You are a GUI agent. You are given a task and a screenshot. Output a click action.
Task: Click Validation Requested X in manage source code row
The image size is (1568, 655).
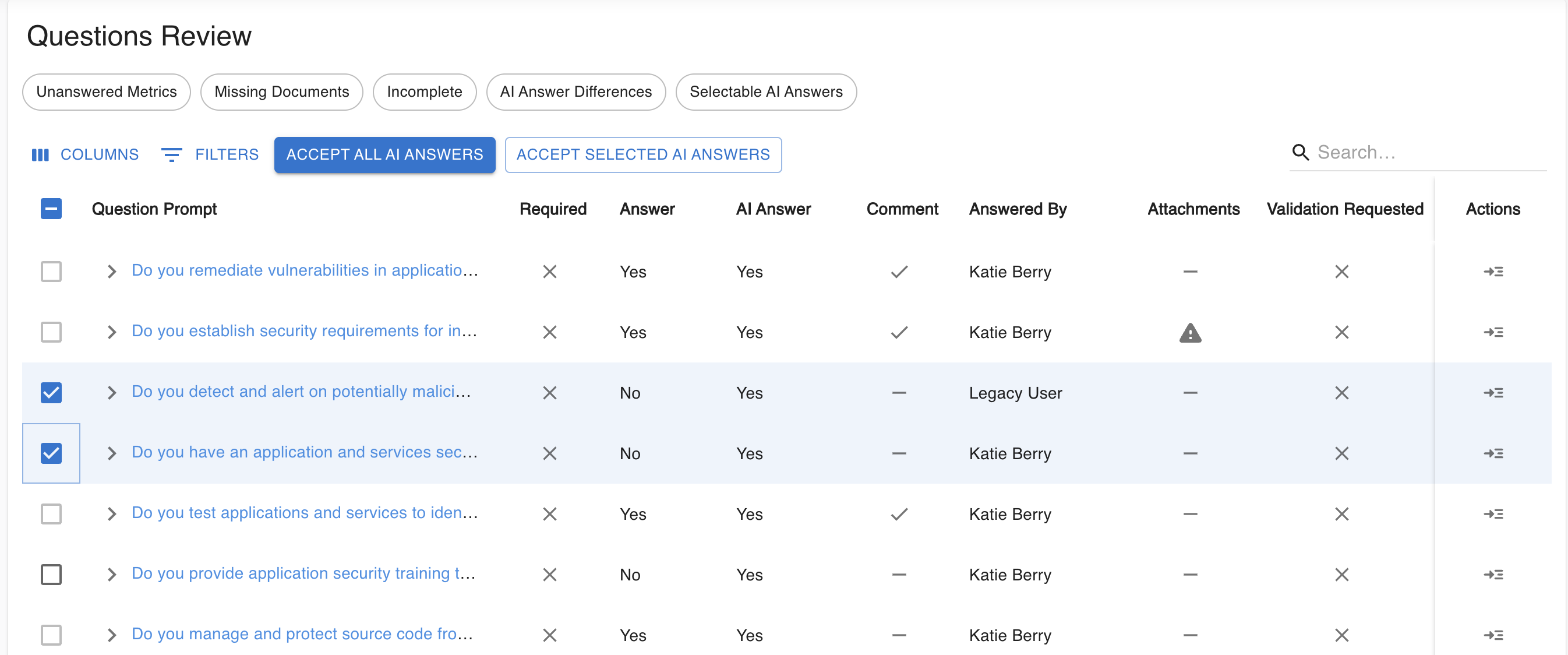click(1341, 635)
